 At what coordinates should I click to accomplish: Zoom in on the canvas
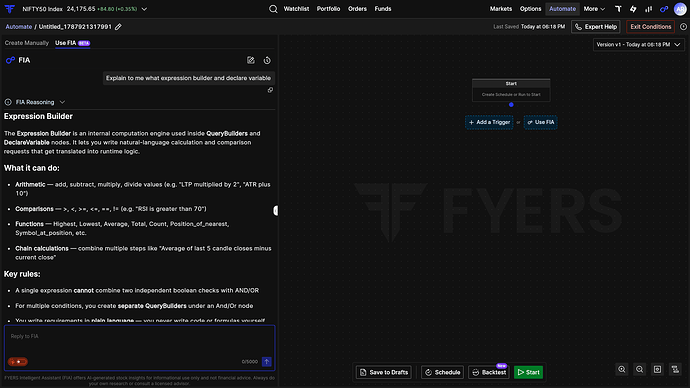(x=622, y=370)
